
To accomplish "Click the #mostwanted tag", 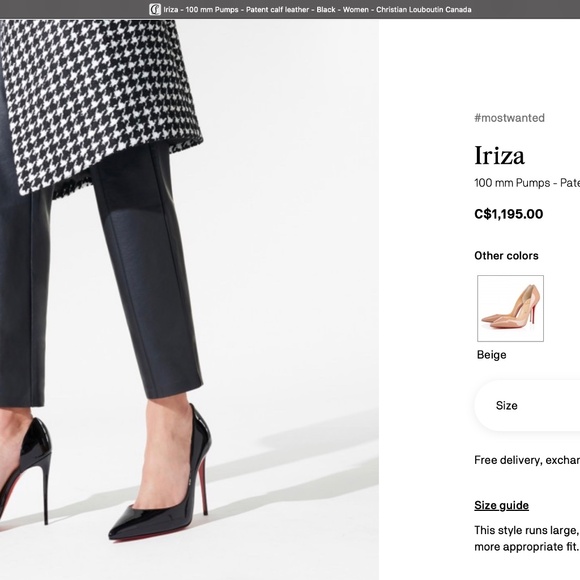I will [x=509, y=118].
